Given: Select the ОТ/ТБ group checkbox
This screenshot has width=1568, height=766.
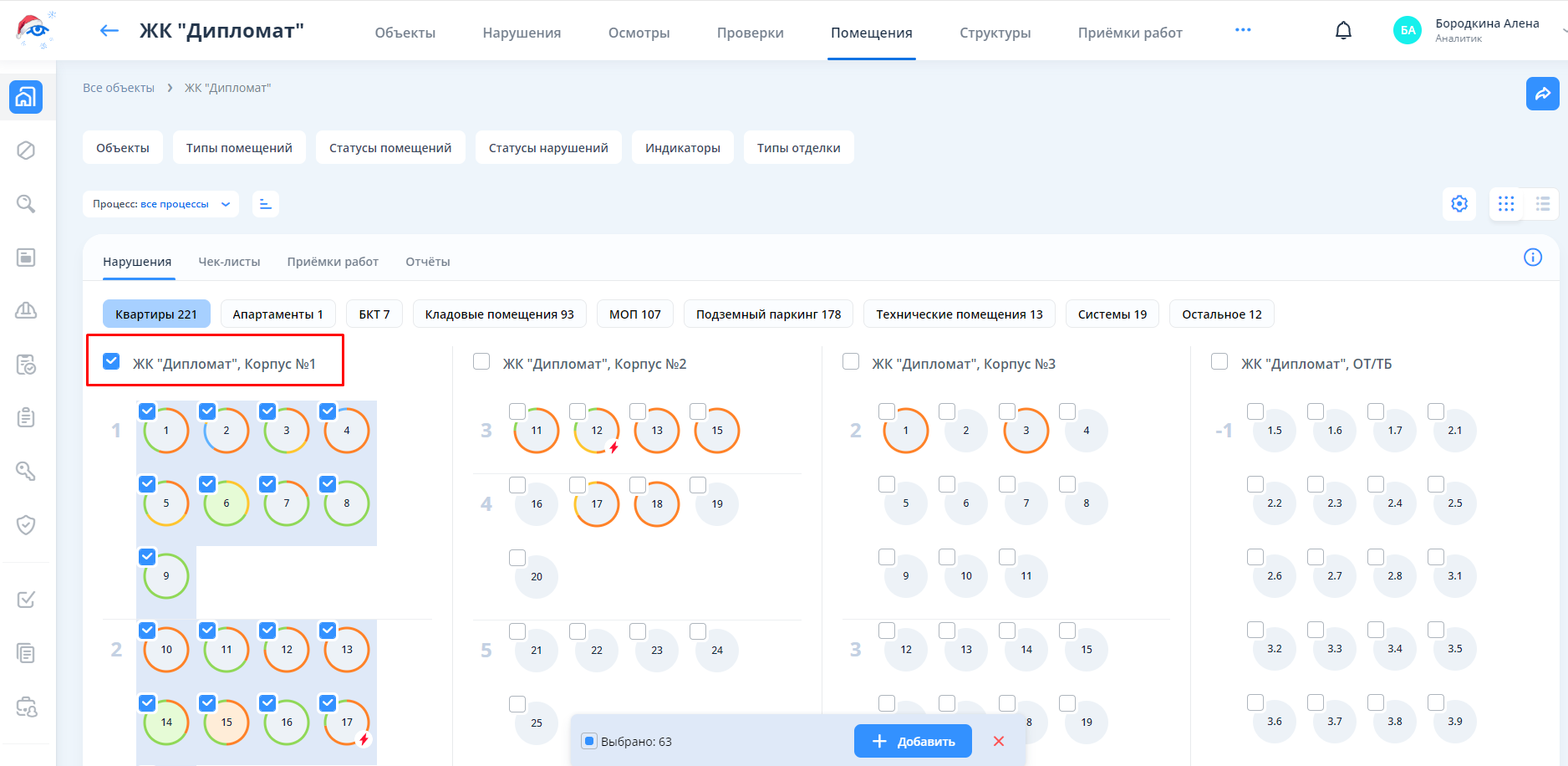Looking at the screenshot, I should click(1219, 361).
